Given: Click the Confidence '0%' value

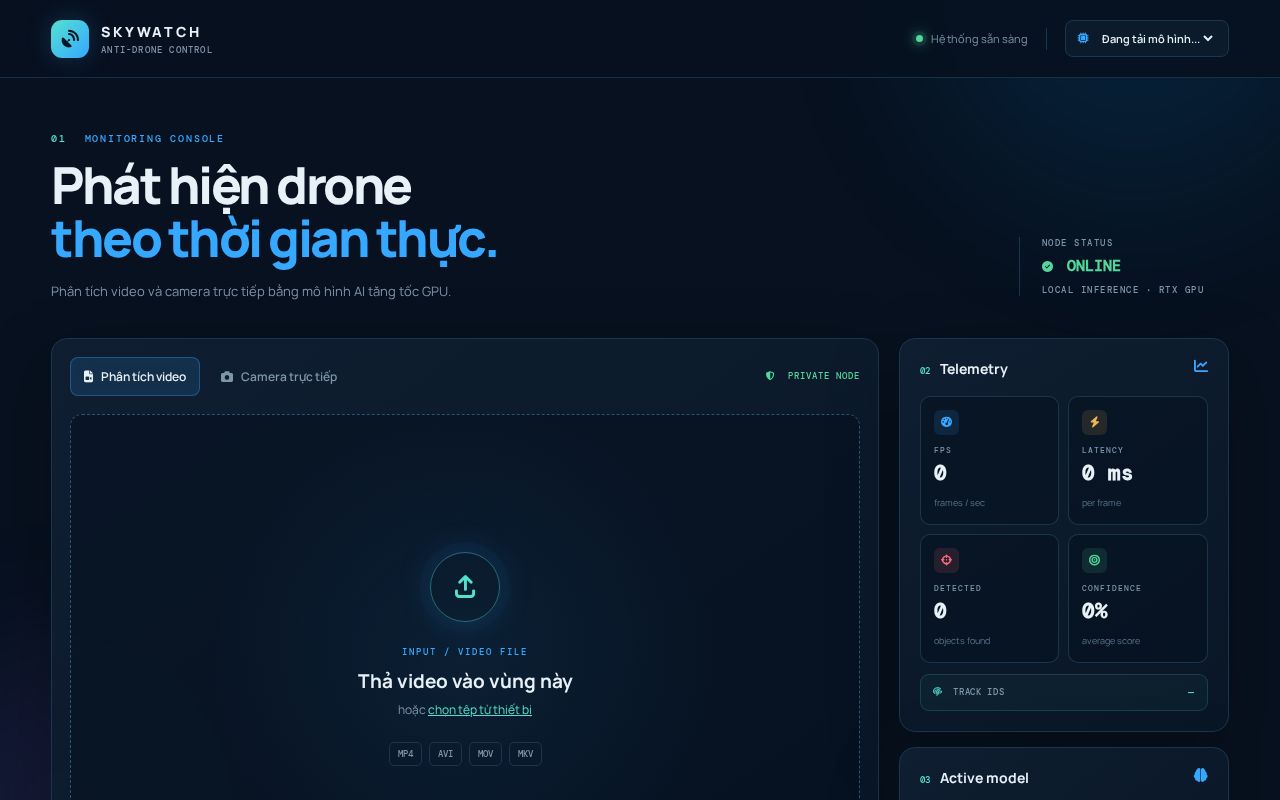Looking at the screenshot, I should click(1095, 611).
